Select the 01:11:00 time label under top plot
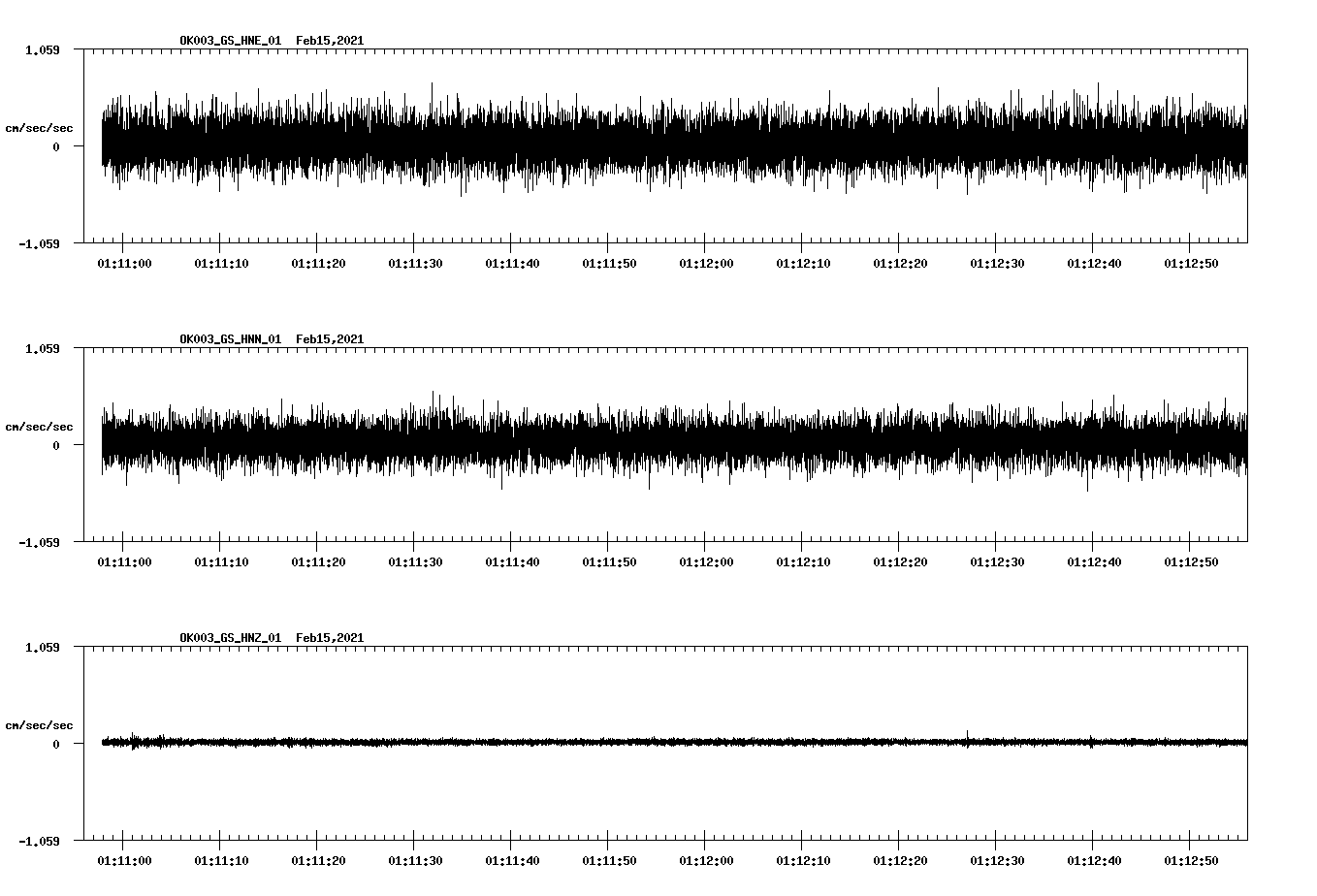 [x=125, y=262]
